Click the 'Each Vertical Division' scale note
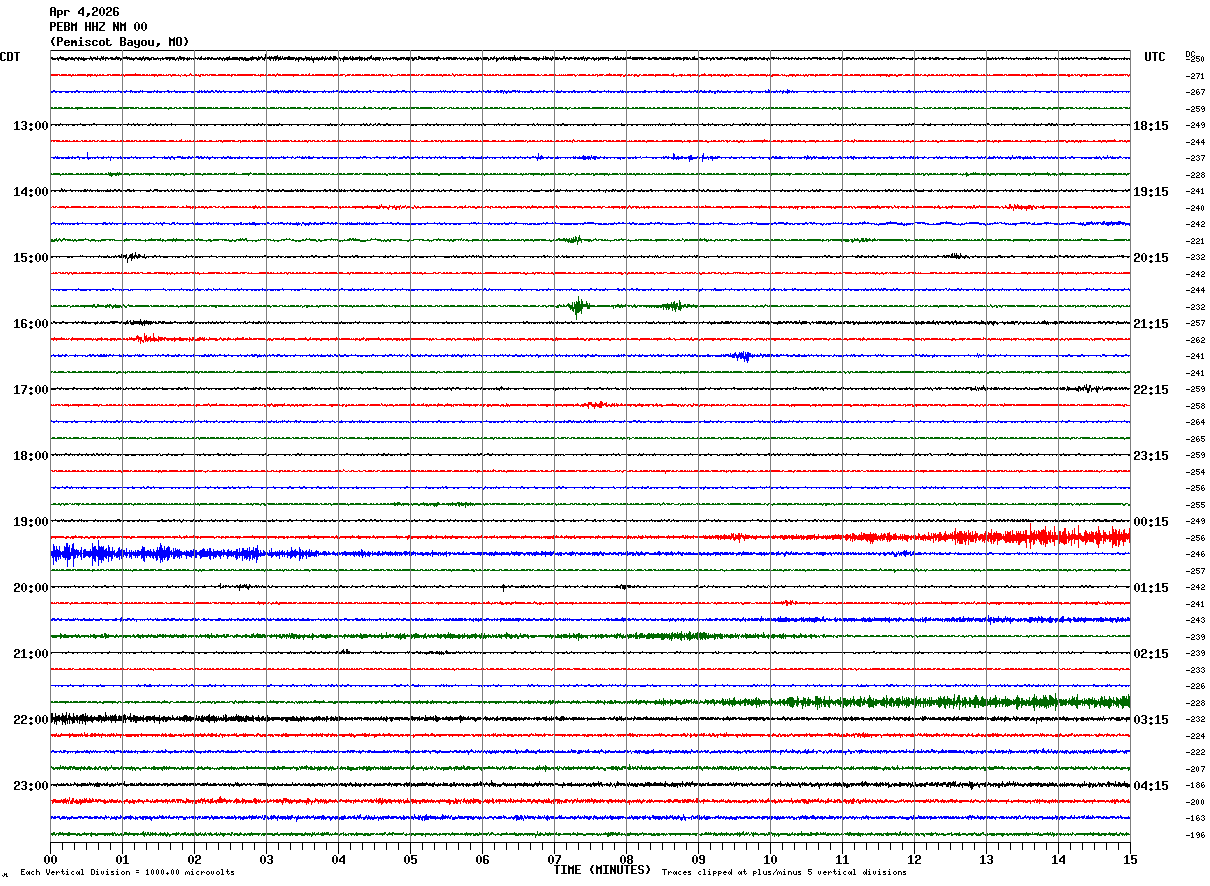The height and width of the screenshot is (886, 1210). [127, 873]
